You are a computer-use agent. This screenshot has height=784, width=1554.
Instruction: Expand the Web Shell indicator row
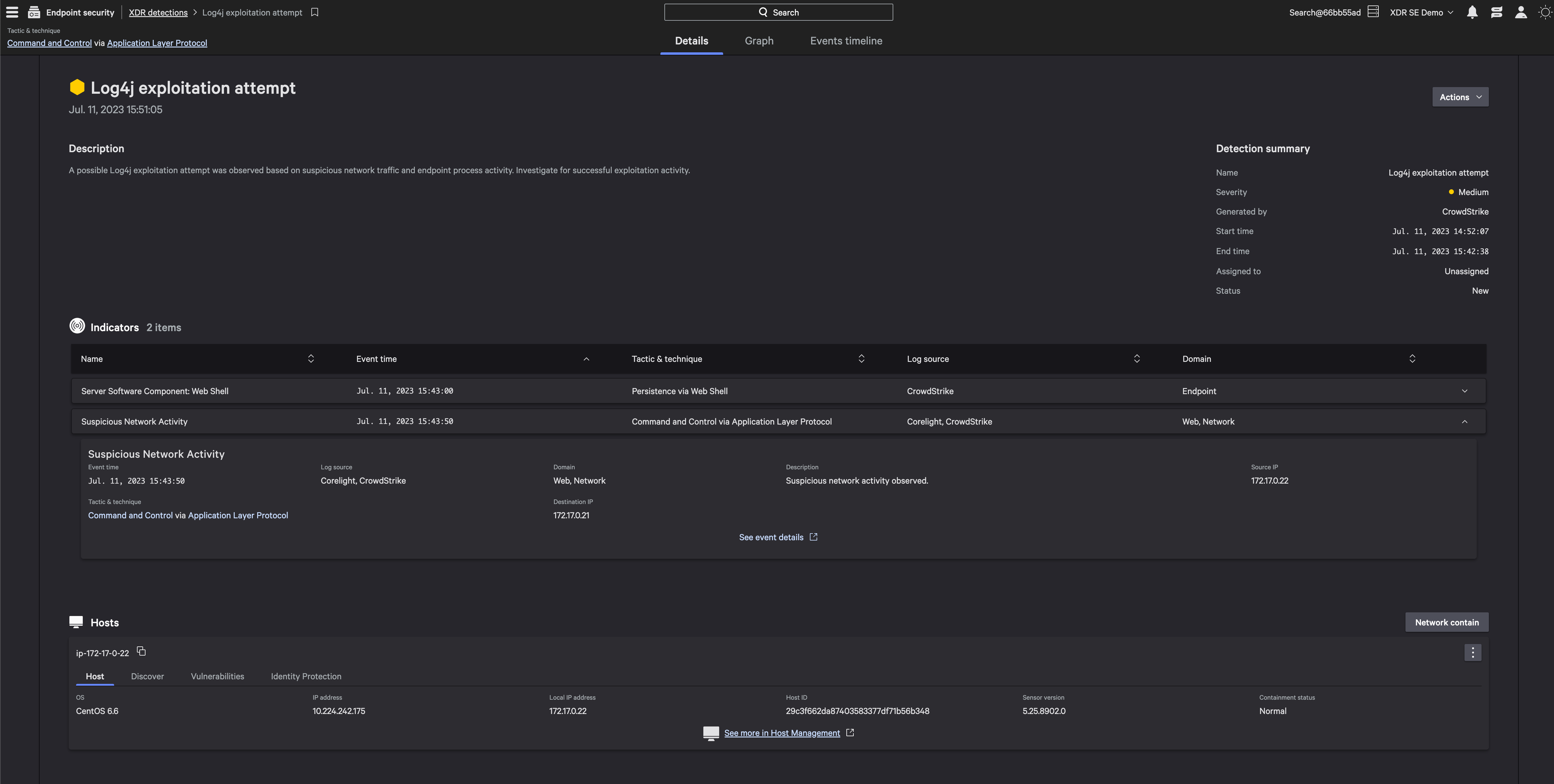coord(1464,391)
